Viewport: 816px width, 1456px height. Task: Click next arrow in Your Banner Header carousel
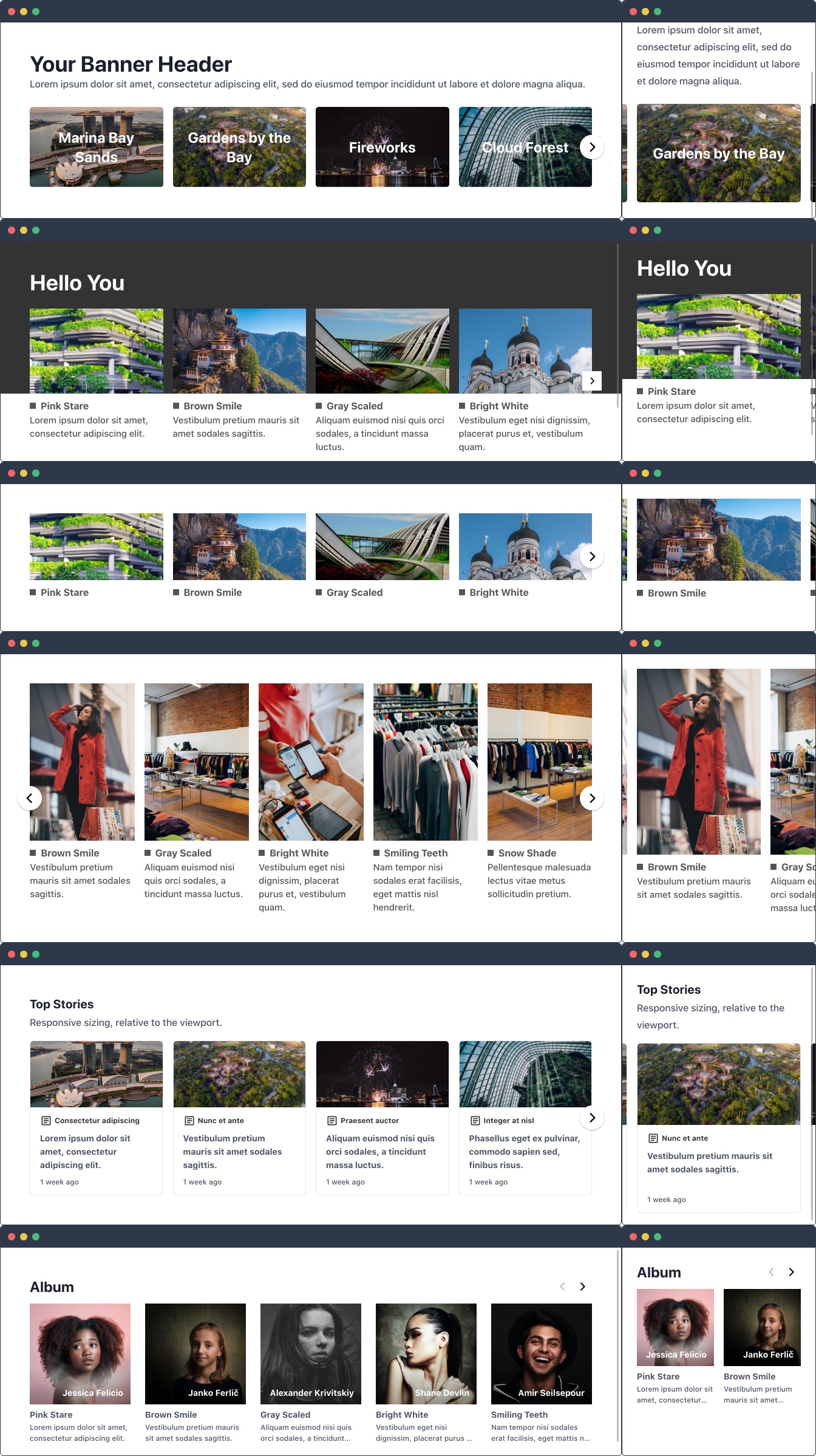click(592, 147)
